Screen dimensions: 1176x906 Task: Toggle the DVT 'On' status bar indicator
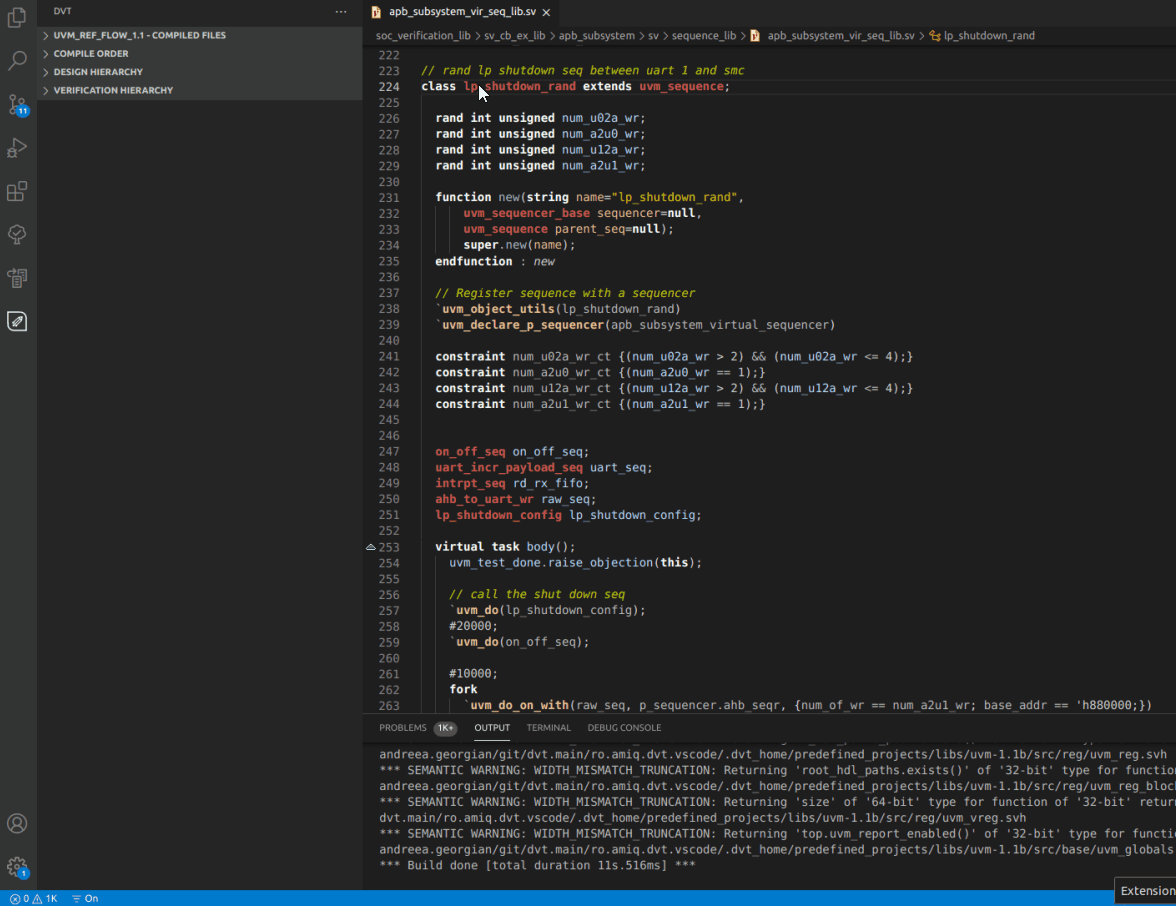(85, 898)
